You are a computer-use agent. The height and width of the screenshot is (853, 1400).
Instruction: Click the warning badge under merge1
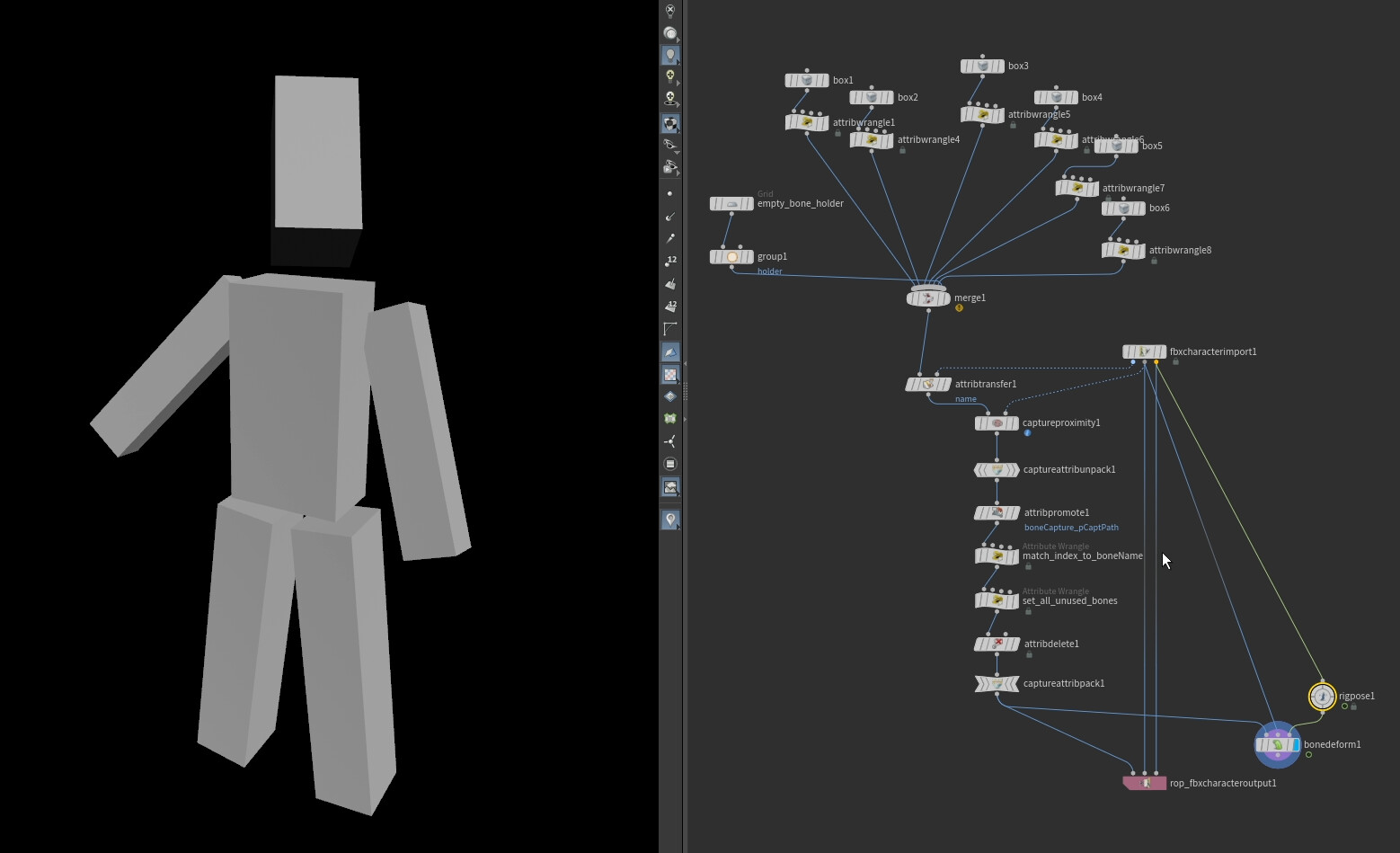[959, 308]
